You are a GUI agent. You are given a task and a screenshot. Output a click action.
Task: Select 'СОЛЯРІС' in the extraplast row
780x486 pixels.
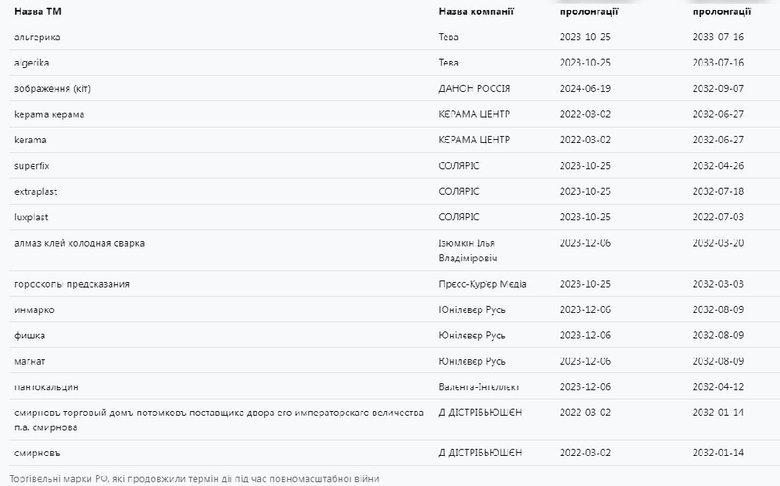459,192
